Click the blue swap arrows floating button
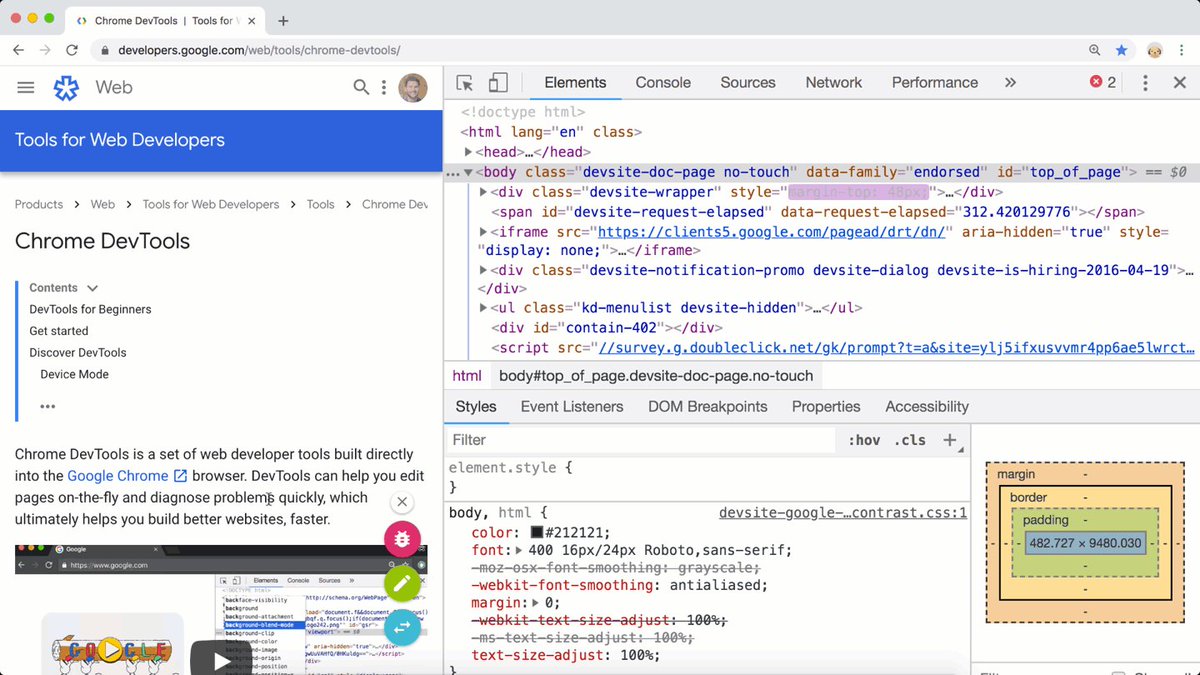This screenshot has height=675, width=1200. tap(402, 627)
